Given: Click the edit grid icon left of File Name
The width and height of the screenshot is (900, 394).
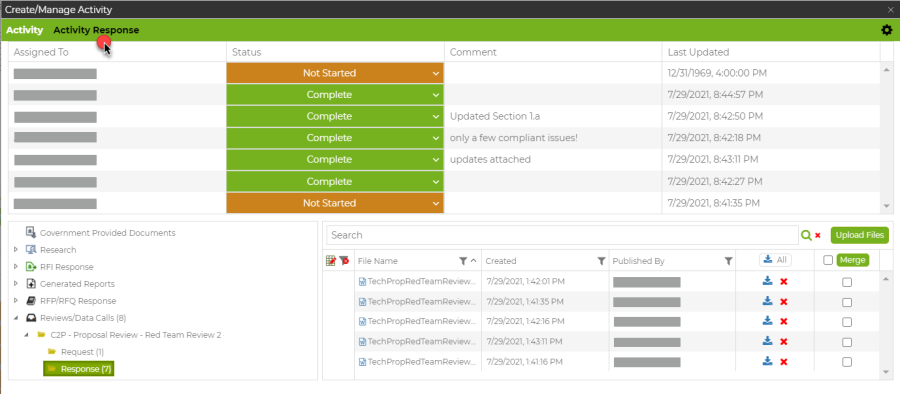Looking at the screenshot, I should [x=331, y=261].
